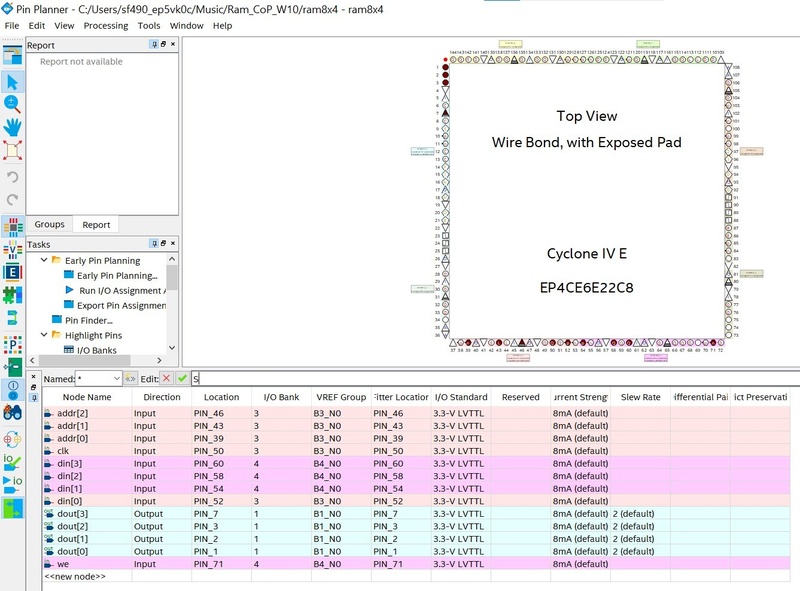Click the pin swap circles icon
The height and width of the screenshot is (591, 800).
coord(13,439)
